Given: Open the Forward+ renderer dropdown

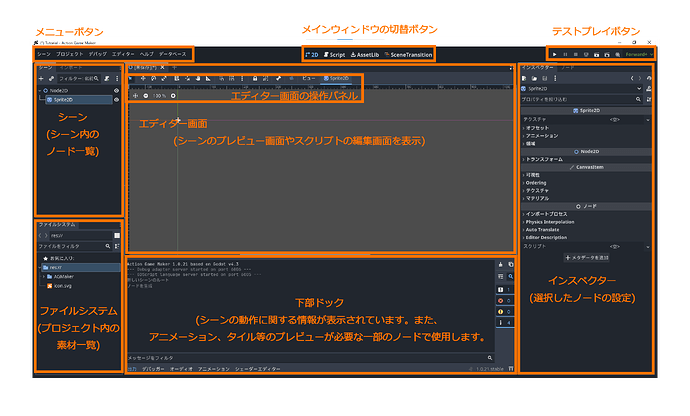Looking at the screenshot, I should tap(639, 55).
